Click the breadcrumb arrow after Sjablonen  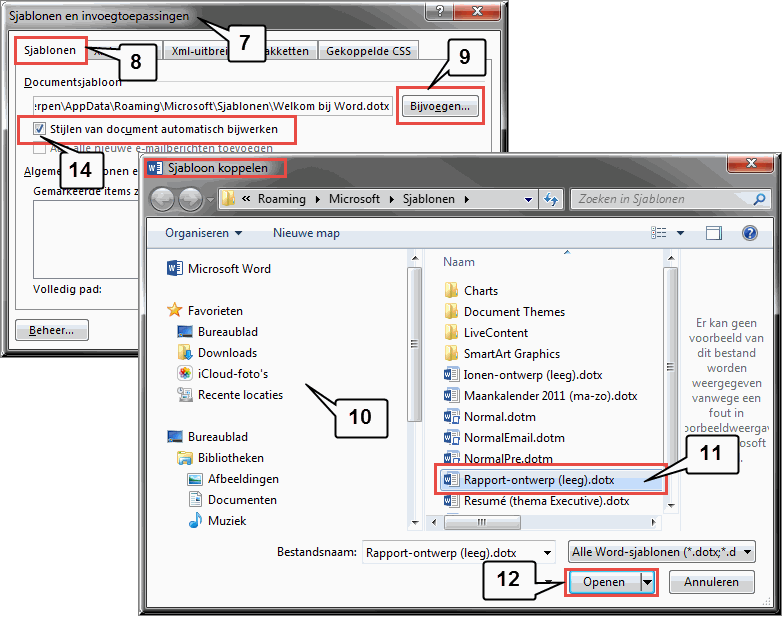pyautogui.click(x=466, y=199)
